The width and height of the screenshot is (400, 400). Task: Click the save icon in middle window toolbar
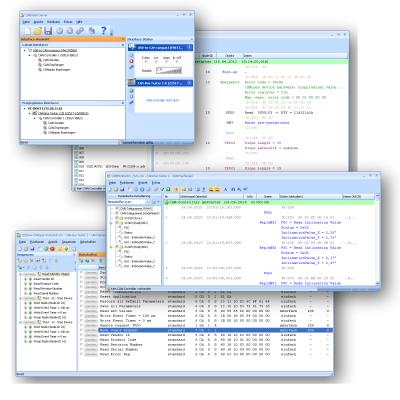pos(122,189)
